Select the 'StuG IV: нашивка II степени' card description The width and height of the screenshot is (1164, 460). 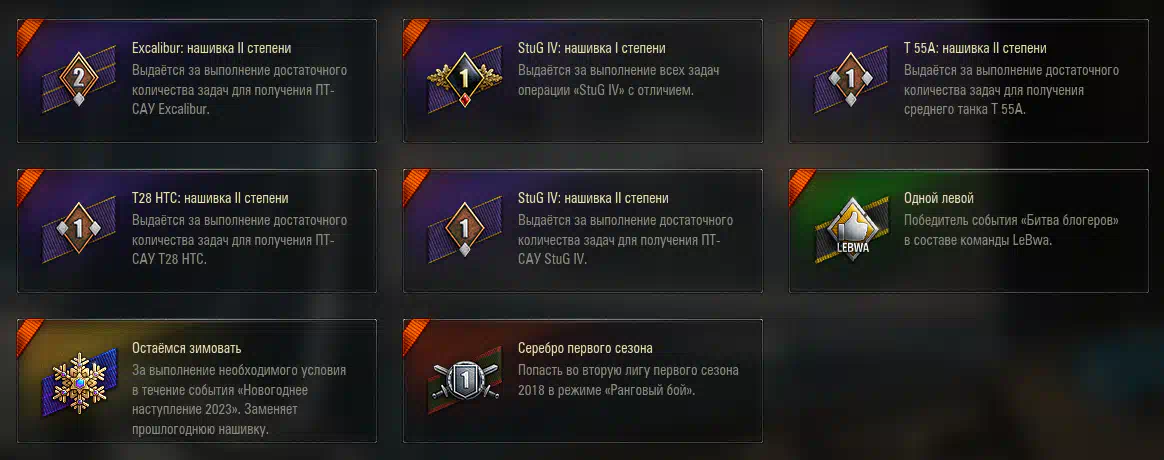point(625,240)
